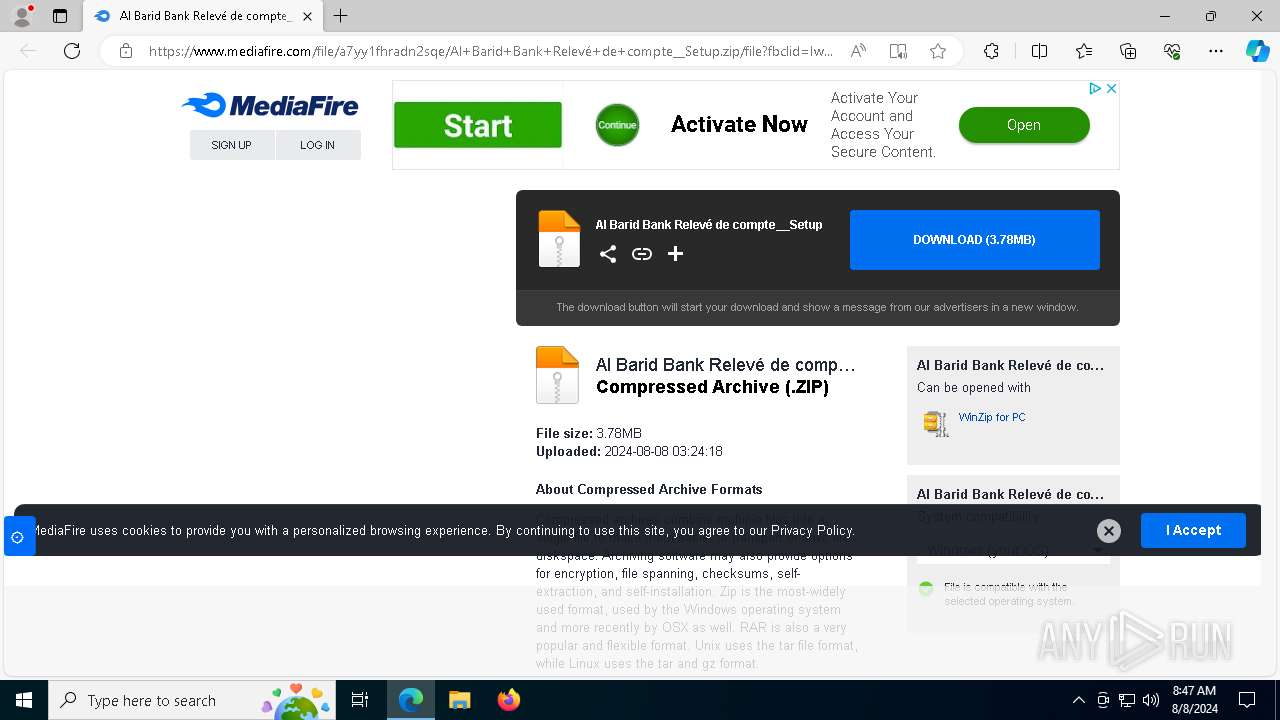Launch Firefox from the taskbar
This screenshot has width=1280, height=720.
[x=508, y=700]
